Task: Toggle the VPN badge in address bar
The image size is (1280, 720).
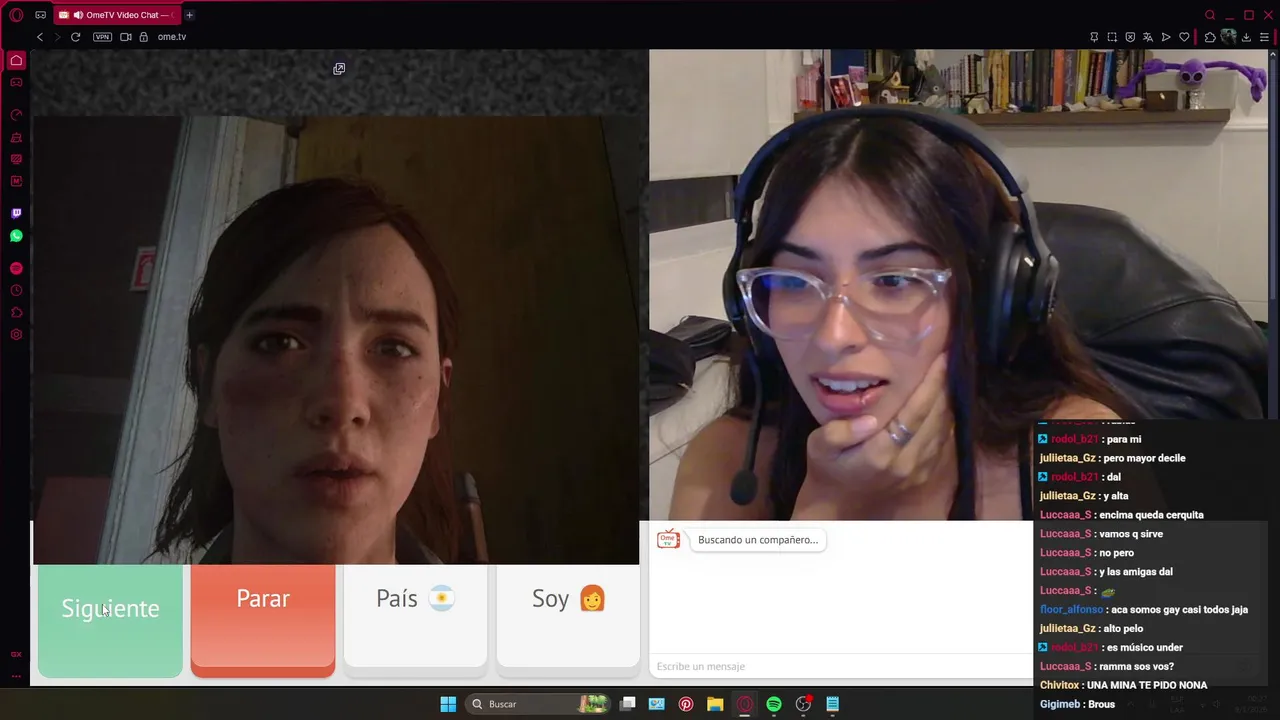Action: pos(102,37)
